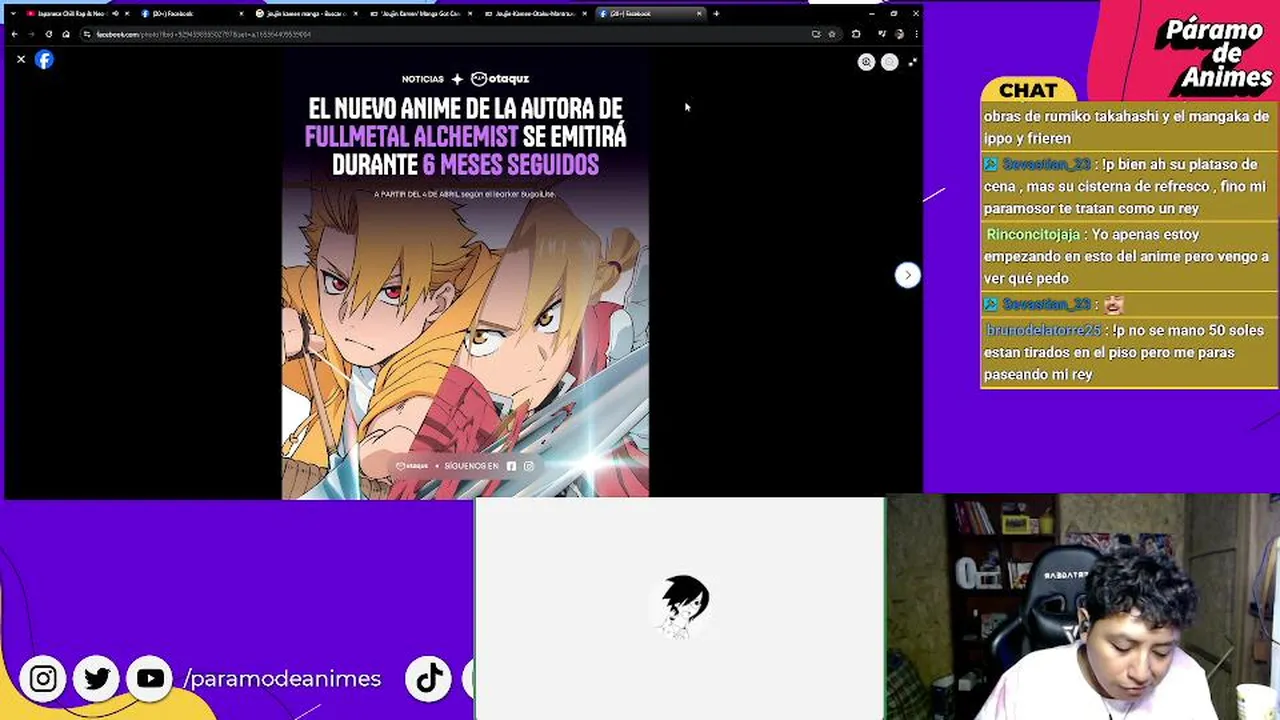The width and height of the screenshot is (1280, 720).
Task: Mute the Japanese Chill Rap tab audio
Action: click(x=115, y=14)
